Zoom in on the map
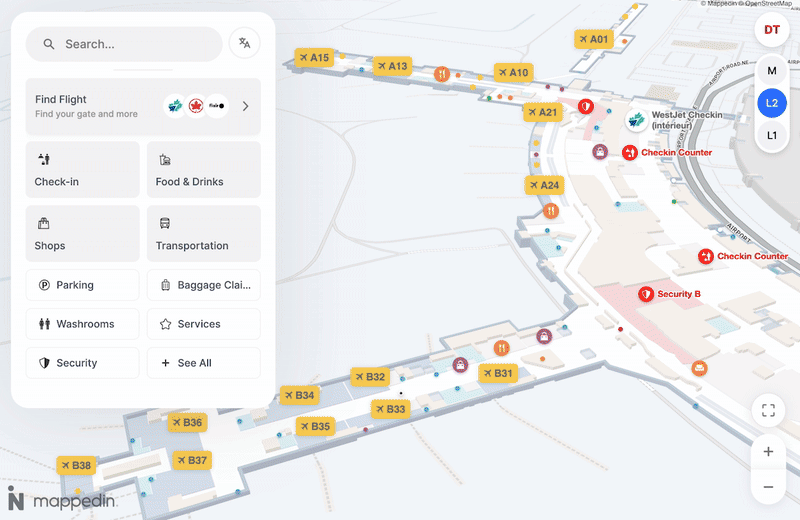 pyautogui.click(x=768, y=452)
